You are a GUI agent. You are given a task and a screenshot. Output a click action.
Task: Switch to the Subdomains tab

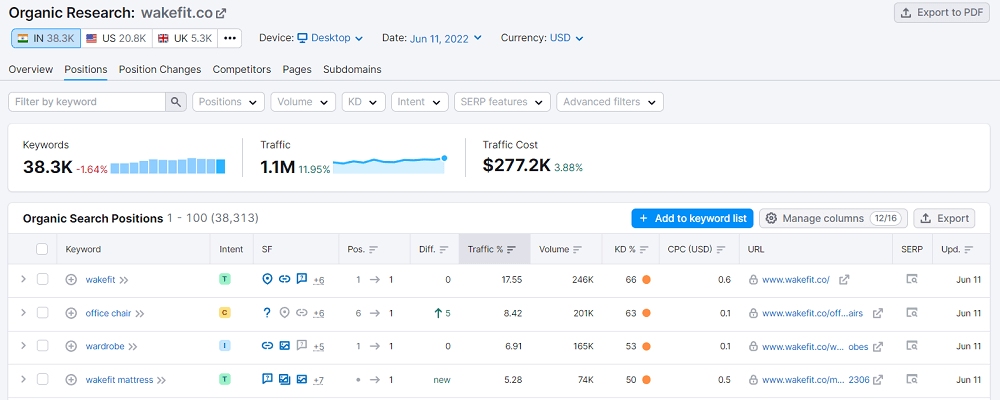click(352, 70)
